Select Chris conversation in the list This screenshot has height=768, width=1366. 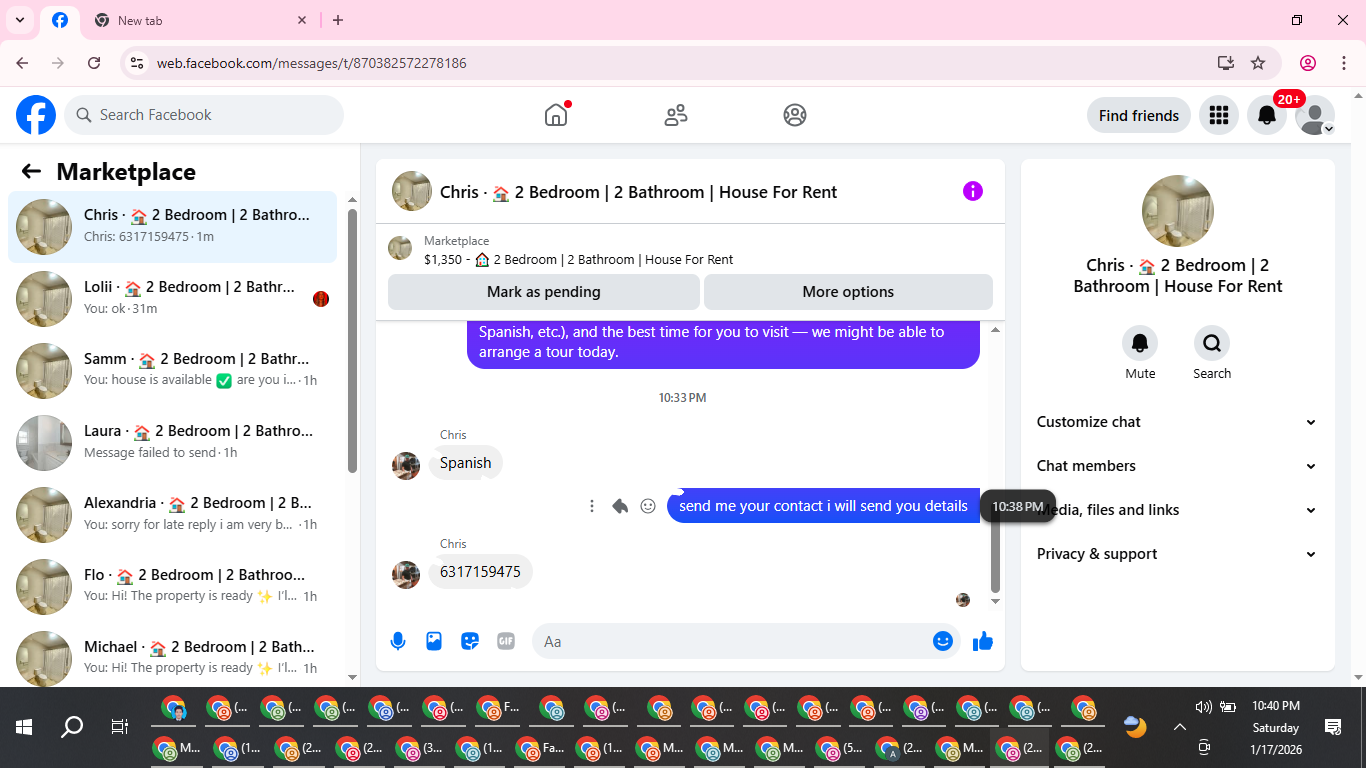click(x=172, y=226)
